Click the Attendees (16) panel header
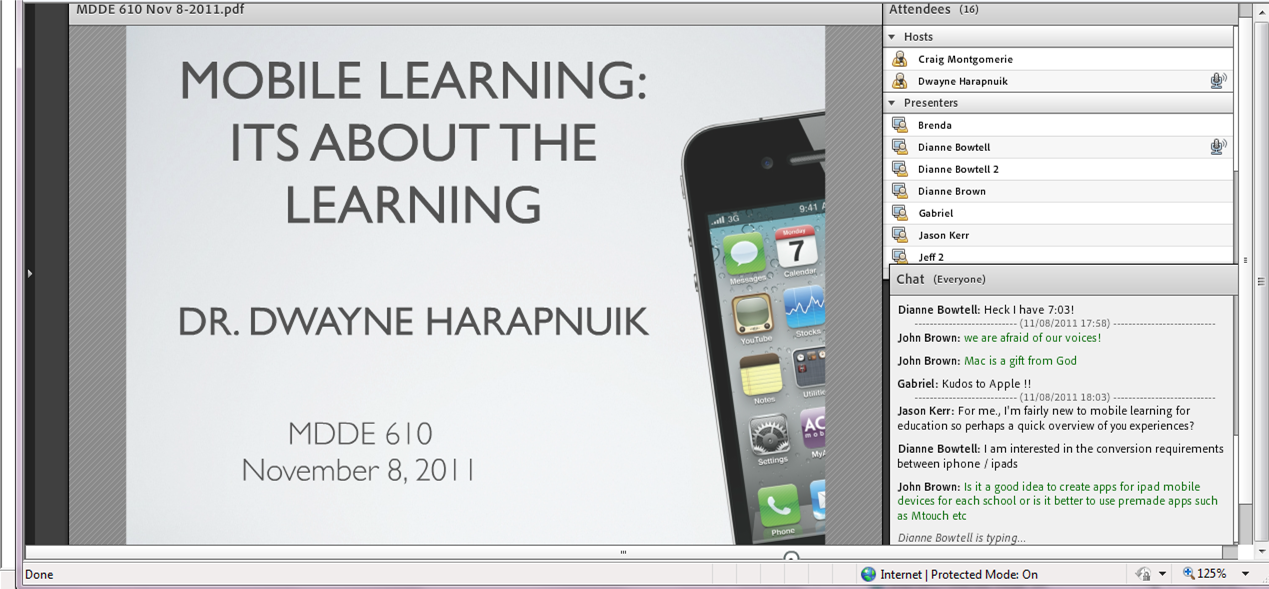The height and width of the screenshot is (589, 1269). click(x=1059, y=10)
